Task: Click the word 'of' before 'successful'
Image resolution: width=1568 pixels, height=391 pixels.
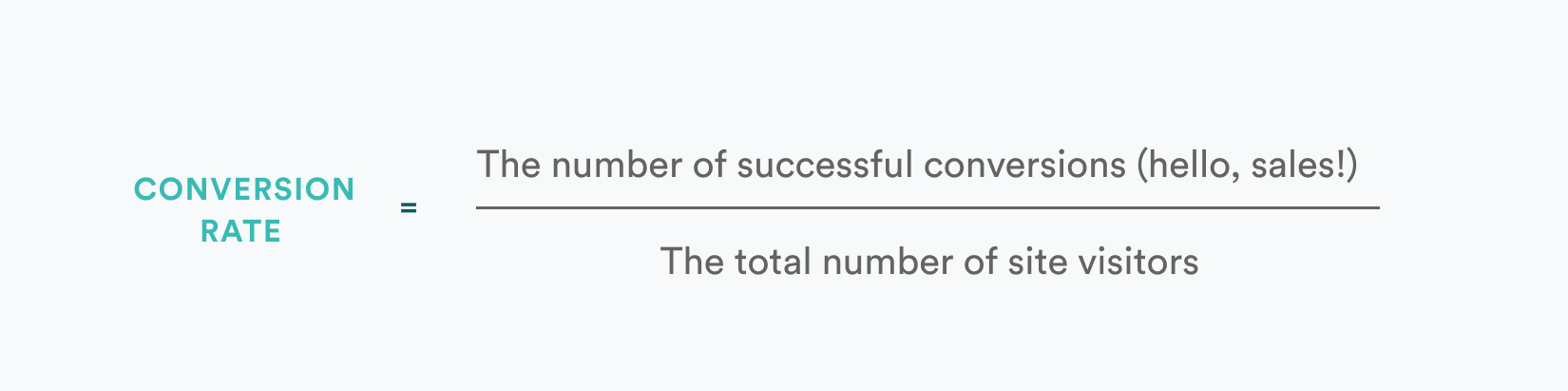Action: coord(710,166)
